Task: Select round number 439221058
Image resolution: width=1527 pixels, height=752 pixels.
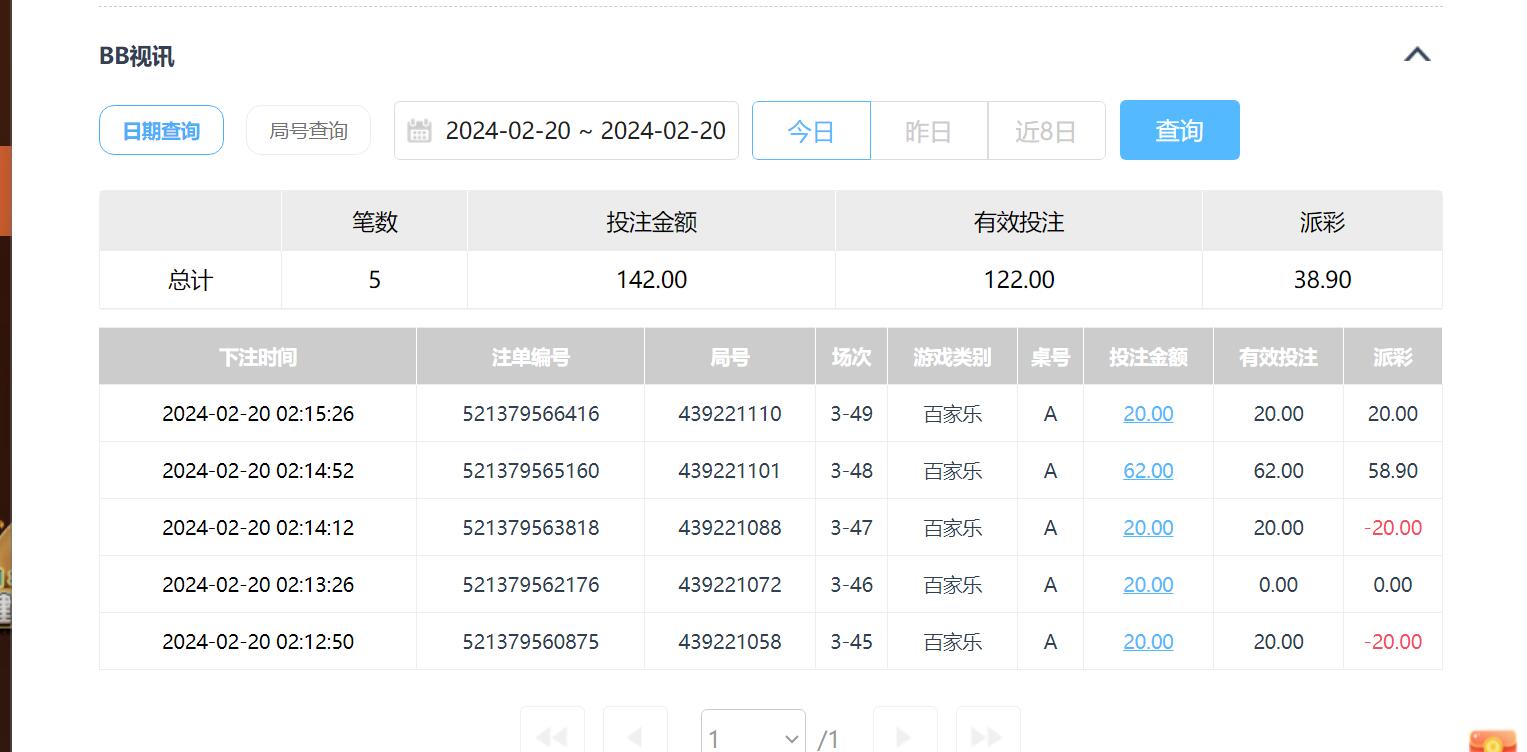Action: pos(730,641)
